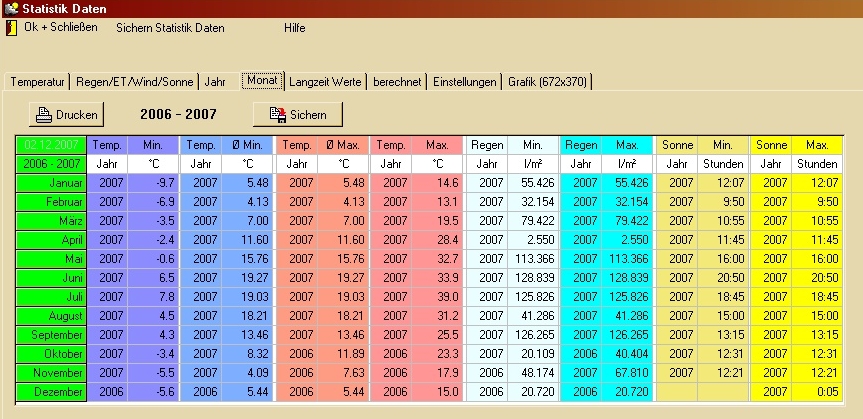Click the green 02.12.2007 date cell

click(x=50, y=145)
